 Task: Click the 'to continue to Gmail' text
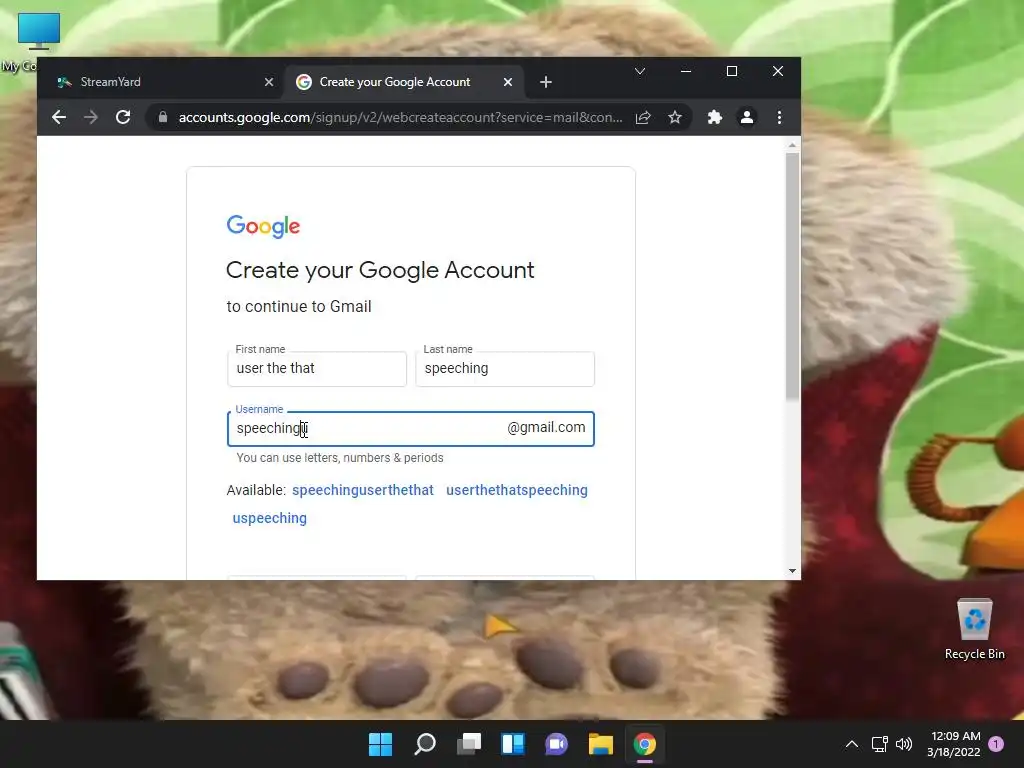click(299, 306)
